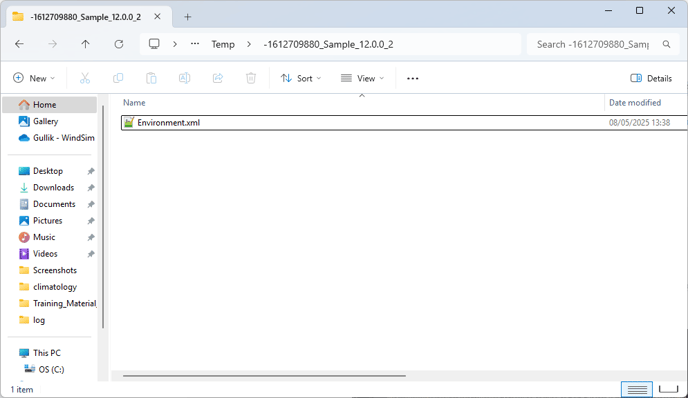The image size is (688, 398).
Task: Refresh the current folder view
Action: (x=118, y=44)
